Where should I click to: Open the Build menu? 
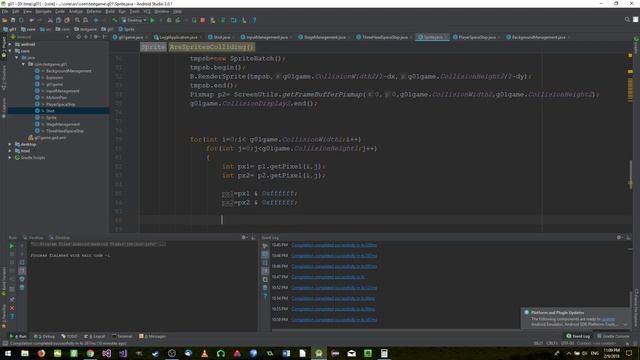click(110, 11)
